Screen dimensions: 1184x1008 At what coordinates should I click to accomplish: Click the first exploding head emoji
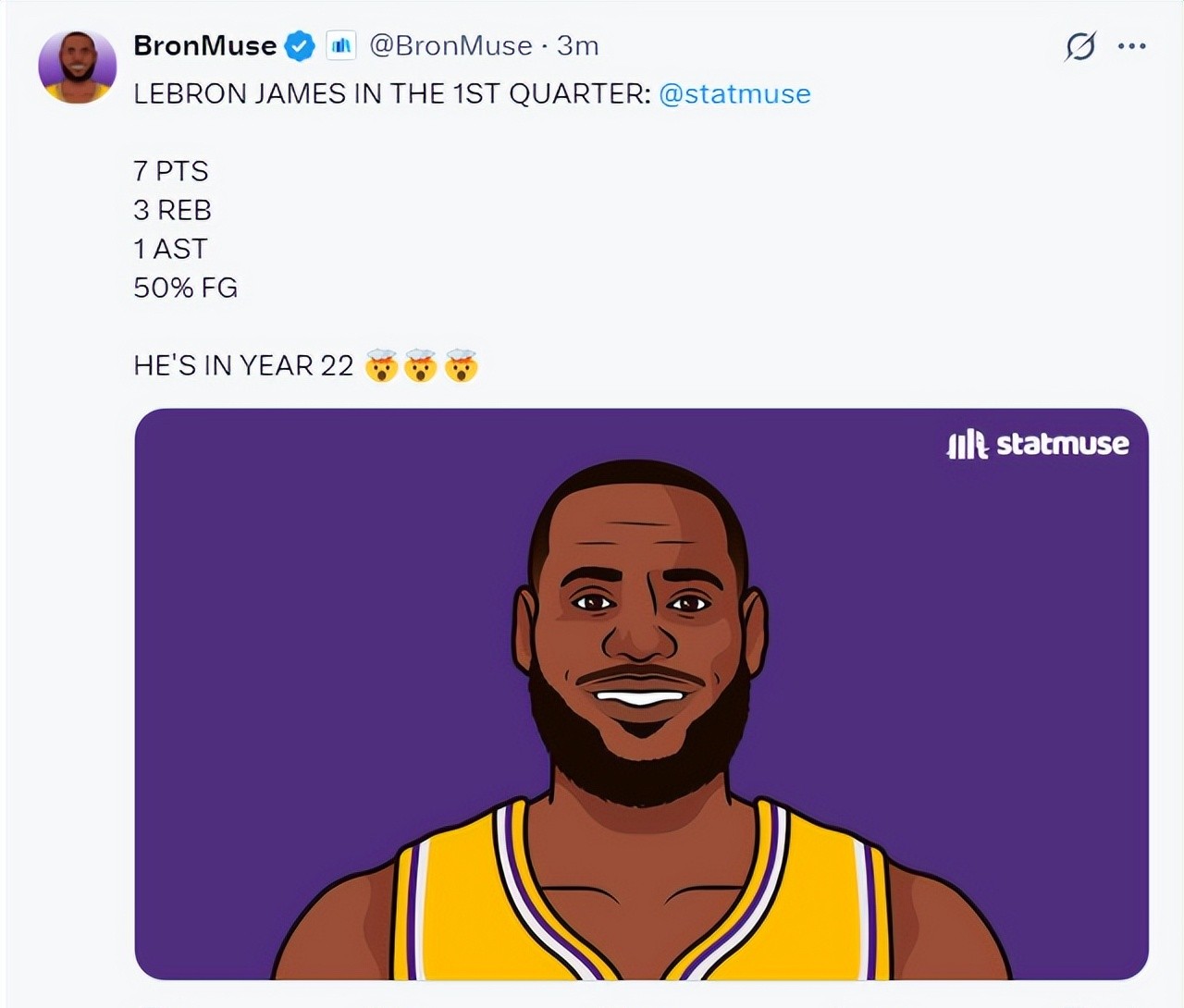pyautogui.click(x=381, y=366)
